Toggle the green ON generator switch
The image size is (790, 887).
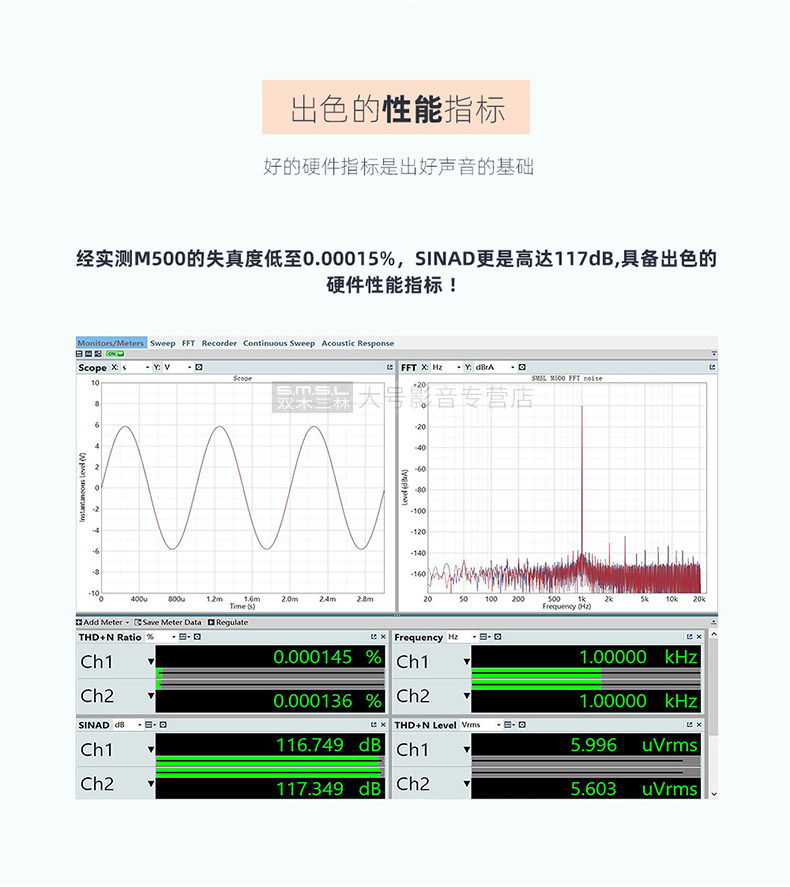click(x=115, y=354)
